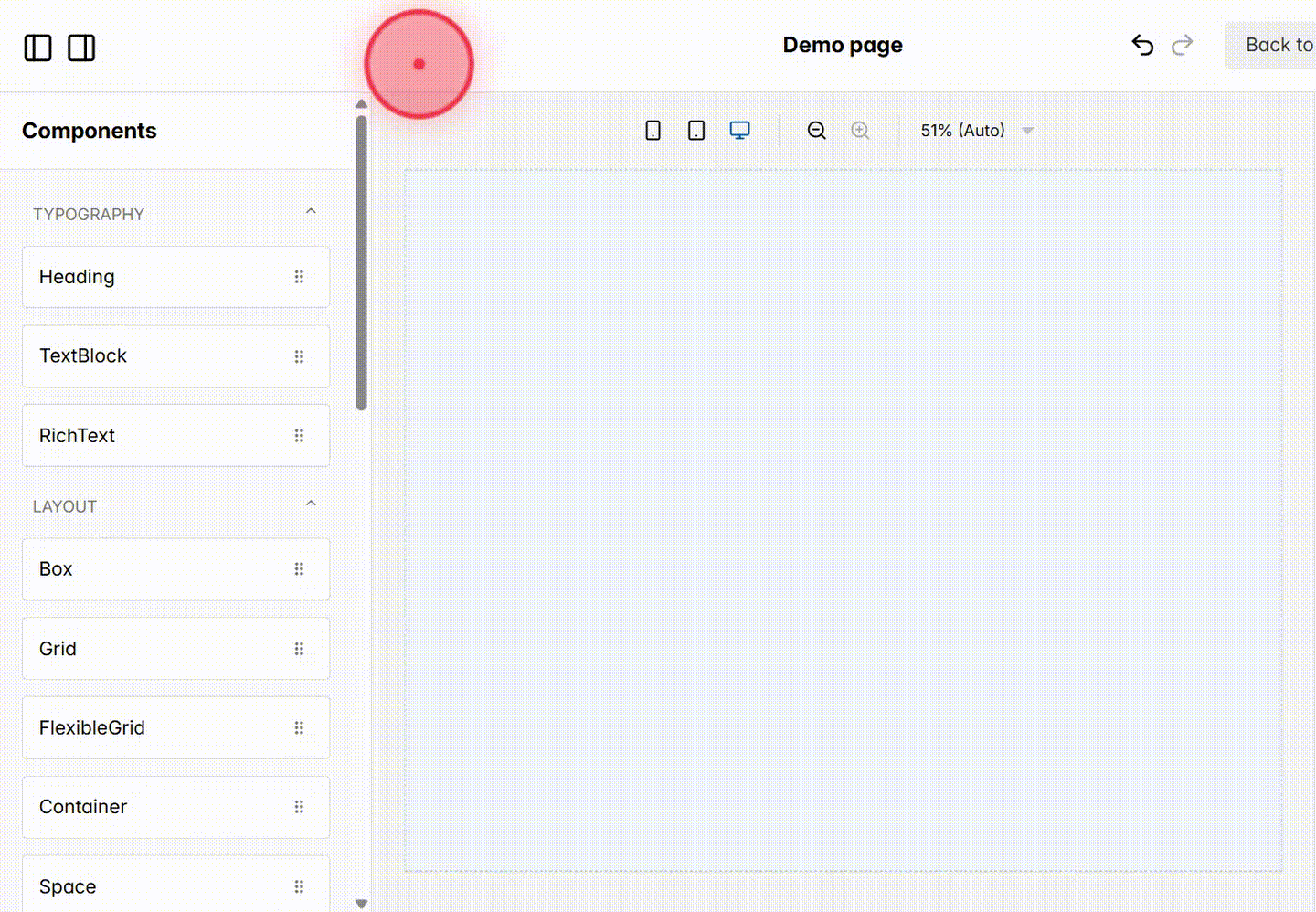The image size is (1316, 912).
Task: Click the undo arrow icon
Action: pos(1141,45)
